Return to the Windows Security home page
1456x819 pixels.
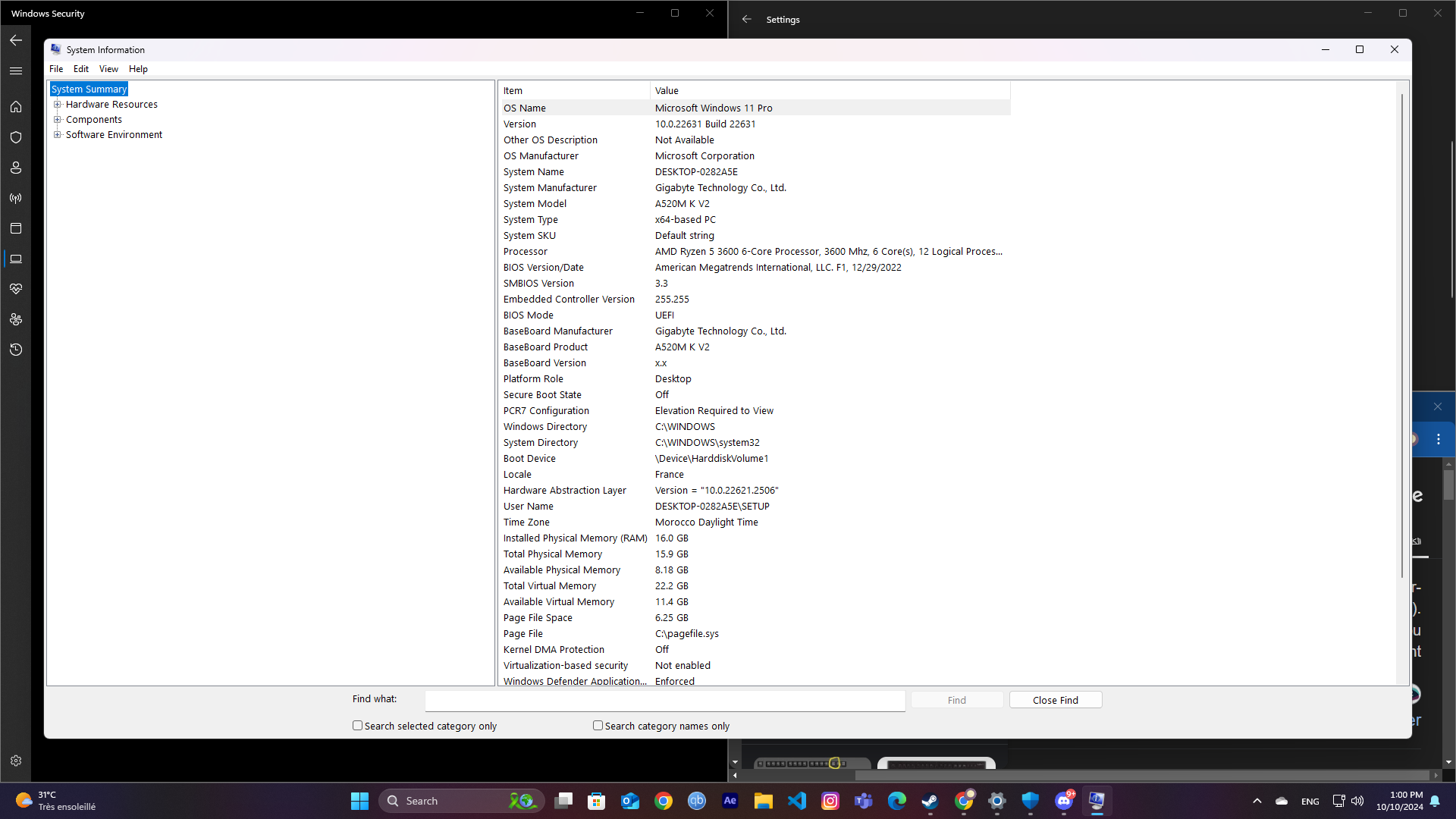point(16,107)
